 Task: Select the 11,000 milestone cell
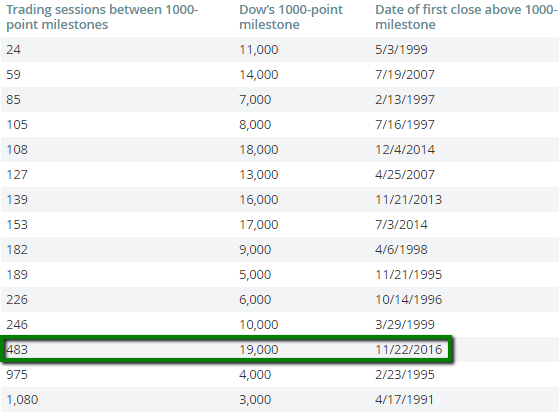pyautogui.click(x=259, y=50)
